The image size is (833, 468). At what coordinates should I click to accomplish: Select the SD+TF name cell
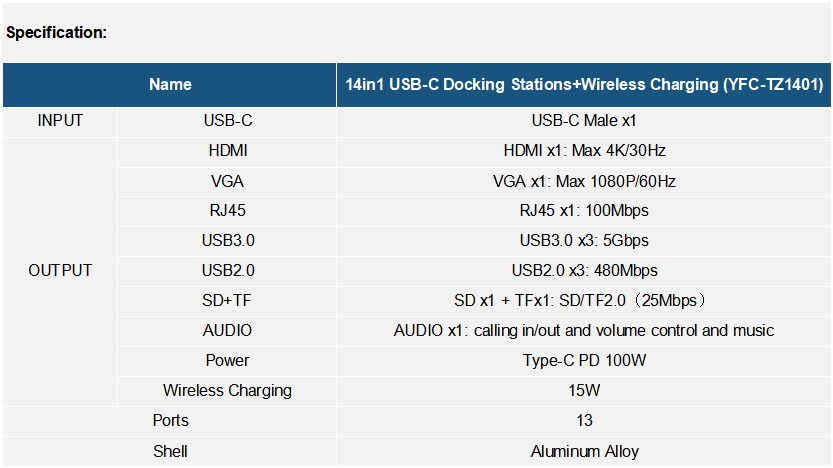tap(227, 301)
